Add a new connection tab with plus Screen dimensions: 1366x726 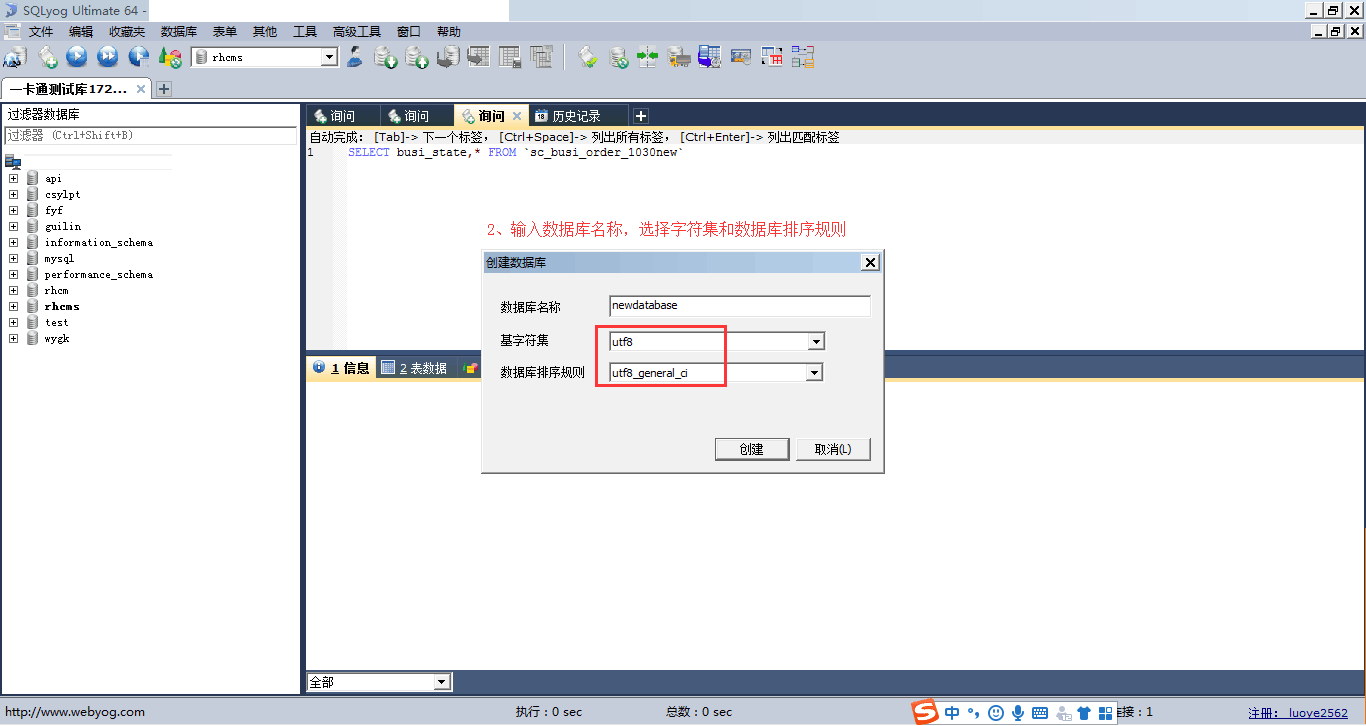pos(164,89)
